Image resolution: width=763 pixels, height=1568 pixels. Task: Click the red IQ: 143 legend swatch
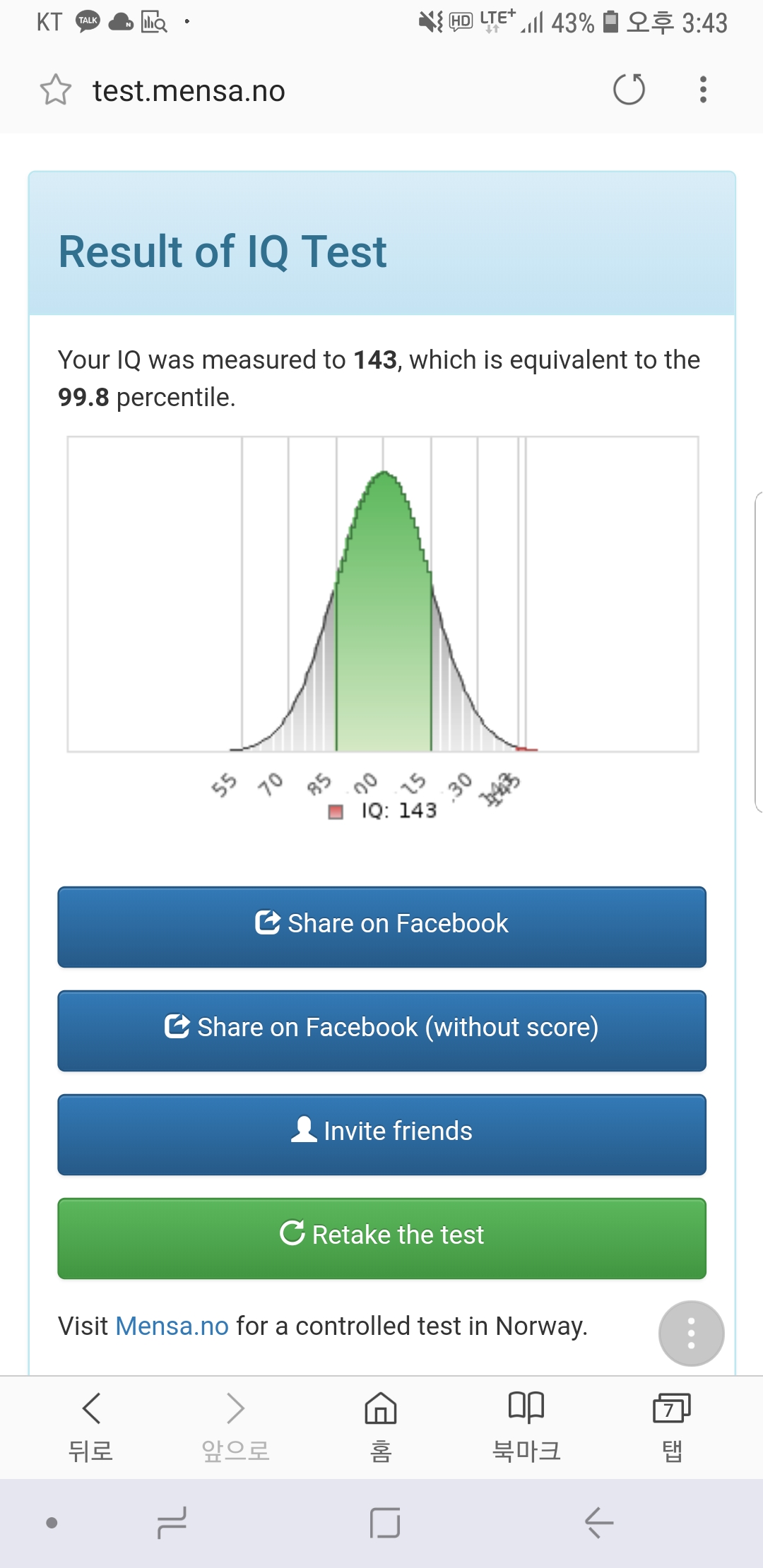(x=336, y=812)
